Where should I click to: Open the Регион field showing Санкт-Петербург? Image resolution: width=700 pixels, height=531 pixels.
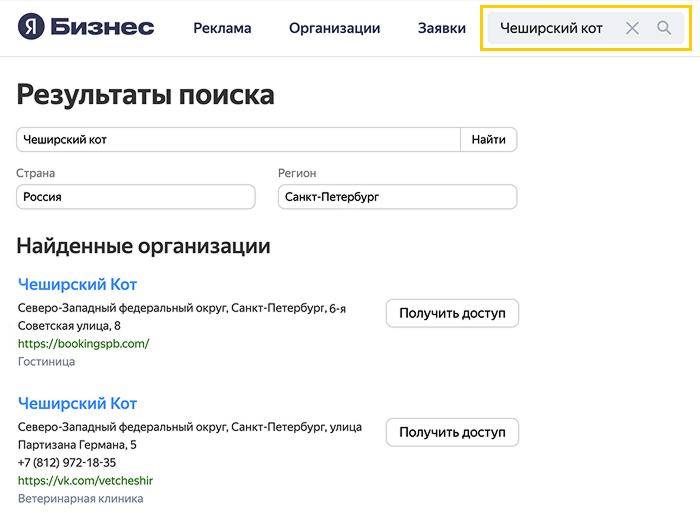pos(397,197)
